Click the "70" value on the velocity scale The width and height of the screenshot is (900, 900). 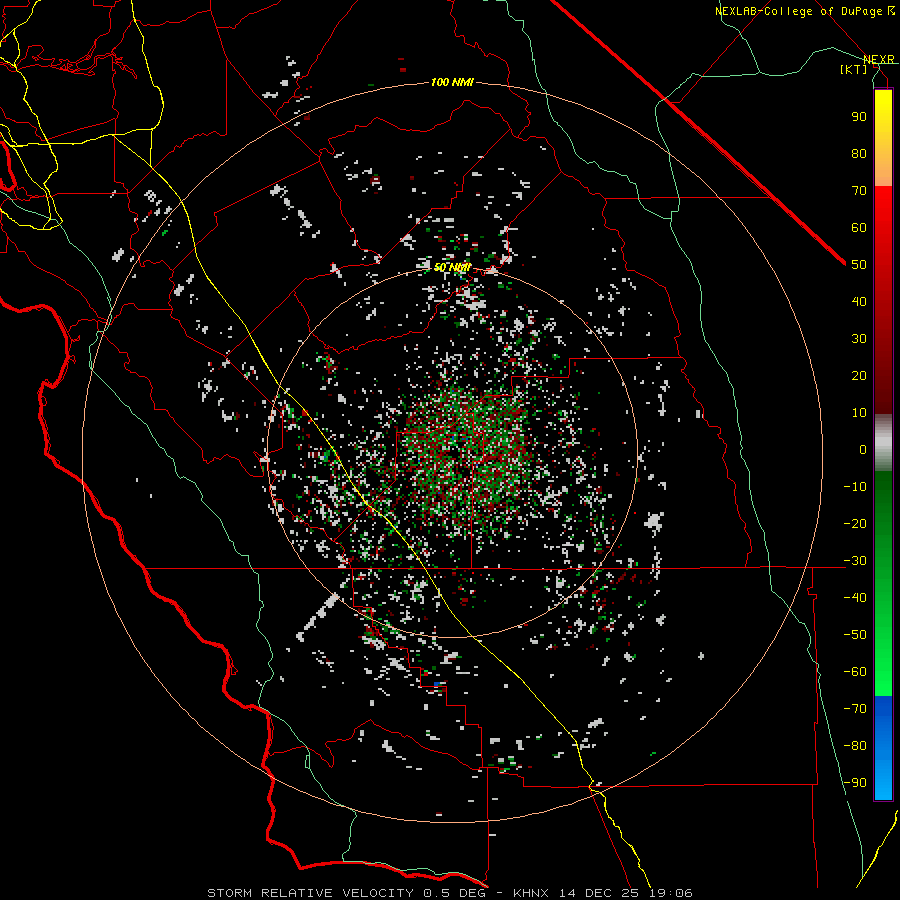point(859,191)
